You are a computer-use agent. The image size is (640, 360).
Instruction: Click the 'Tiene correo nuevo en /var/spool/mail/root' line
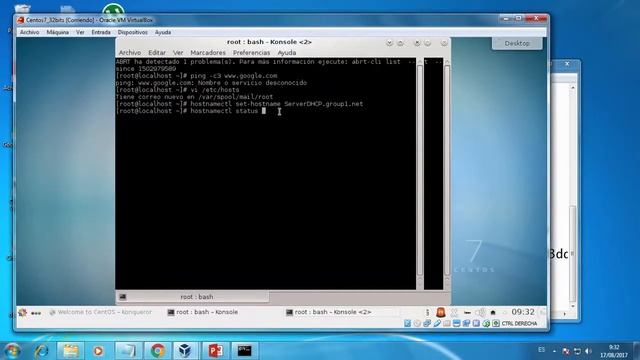[x=194, y=97]
